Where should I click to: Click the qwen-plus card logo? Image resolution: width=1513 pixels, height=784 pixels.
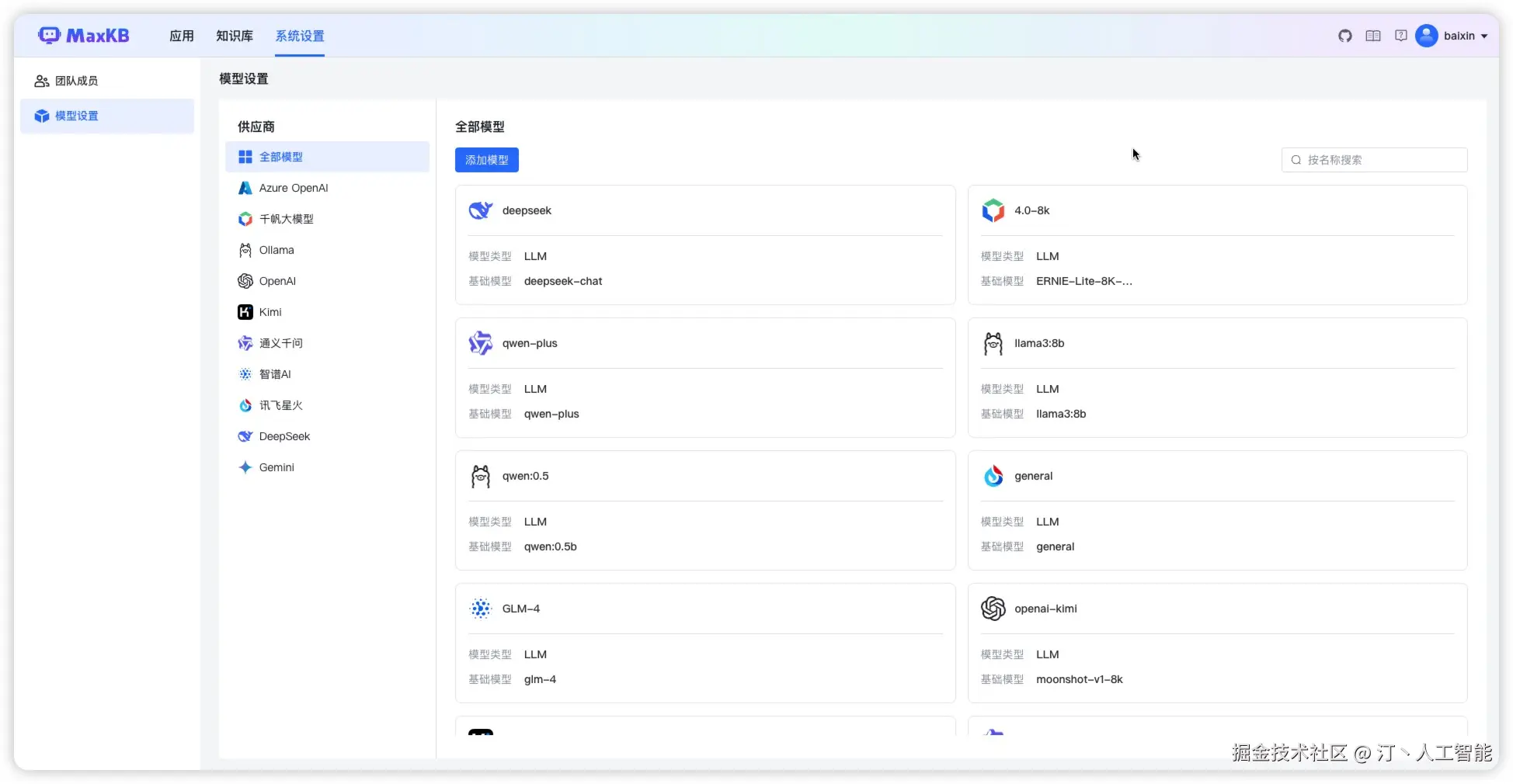[x=481, y=343]
